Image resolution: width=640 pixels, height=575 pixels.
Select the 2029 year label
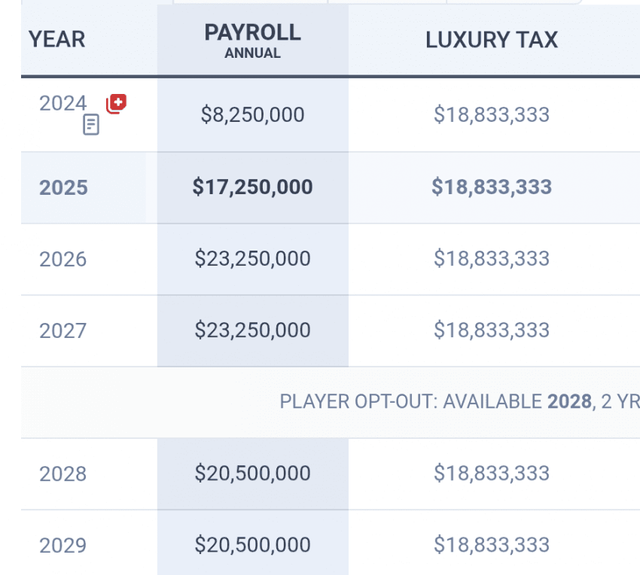tap(63, 545)
